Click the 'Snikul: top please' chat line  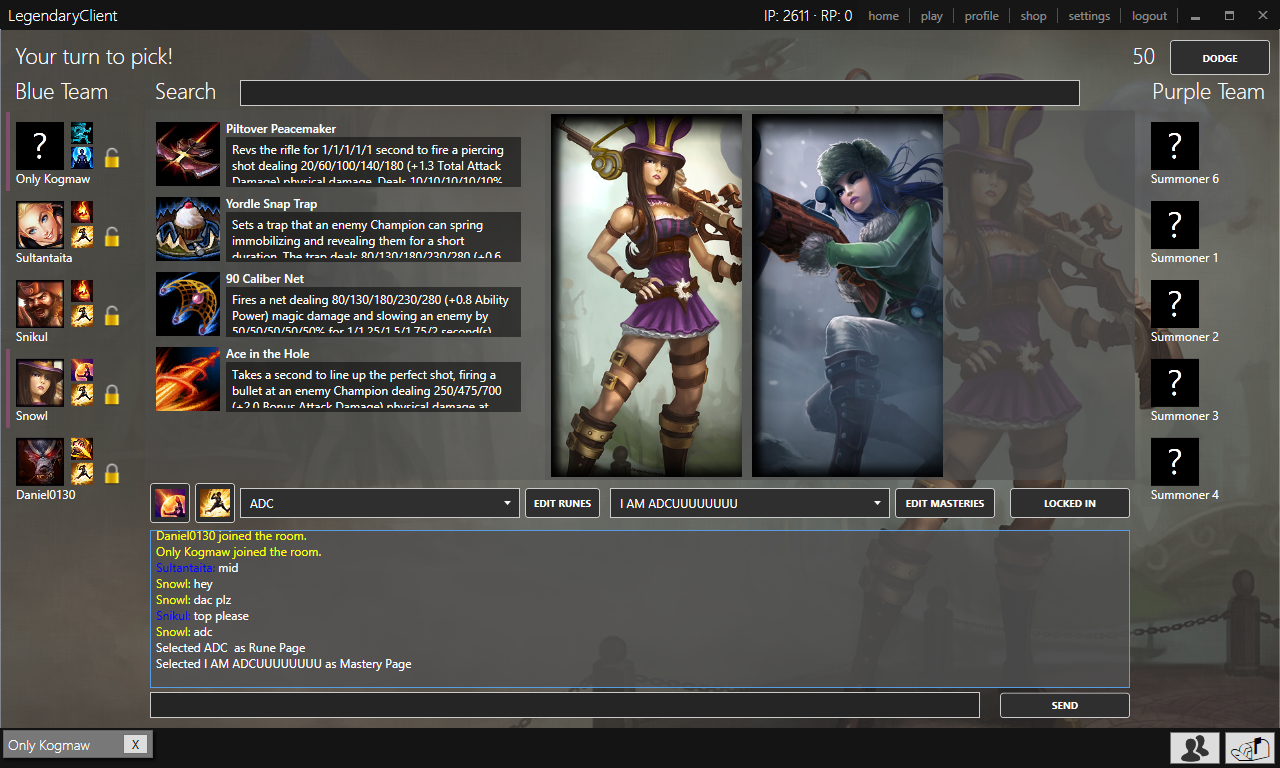(202, 616)
